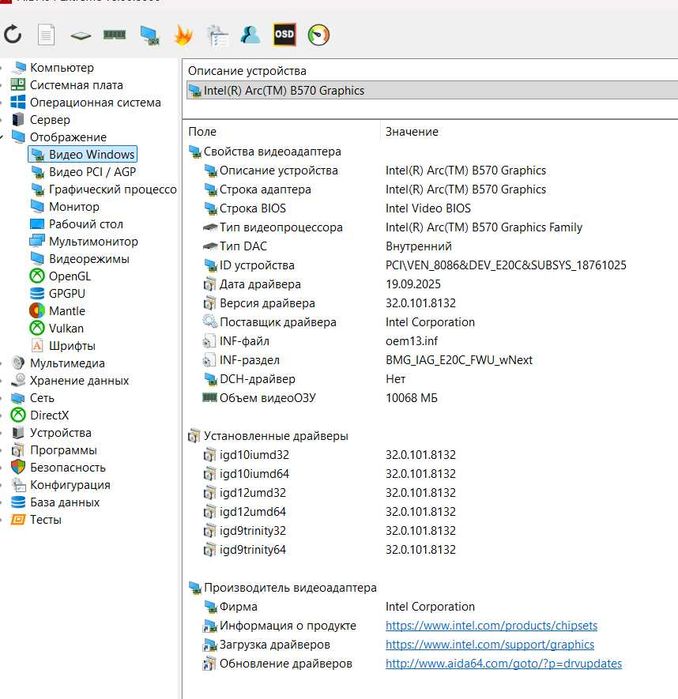
Task: Open Операционная система category
Action: 95,102
